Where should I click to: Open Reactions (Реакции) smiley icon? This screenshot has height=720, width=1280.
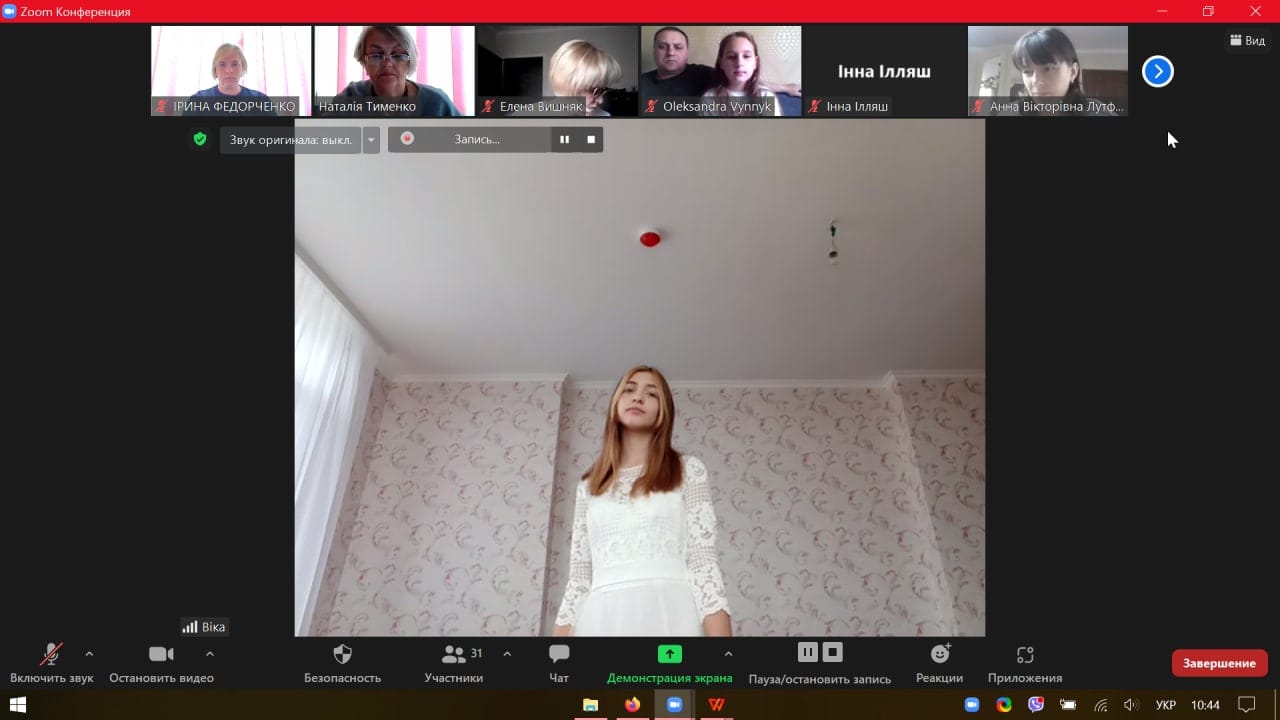pos(939,654)
